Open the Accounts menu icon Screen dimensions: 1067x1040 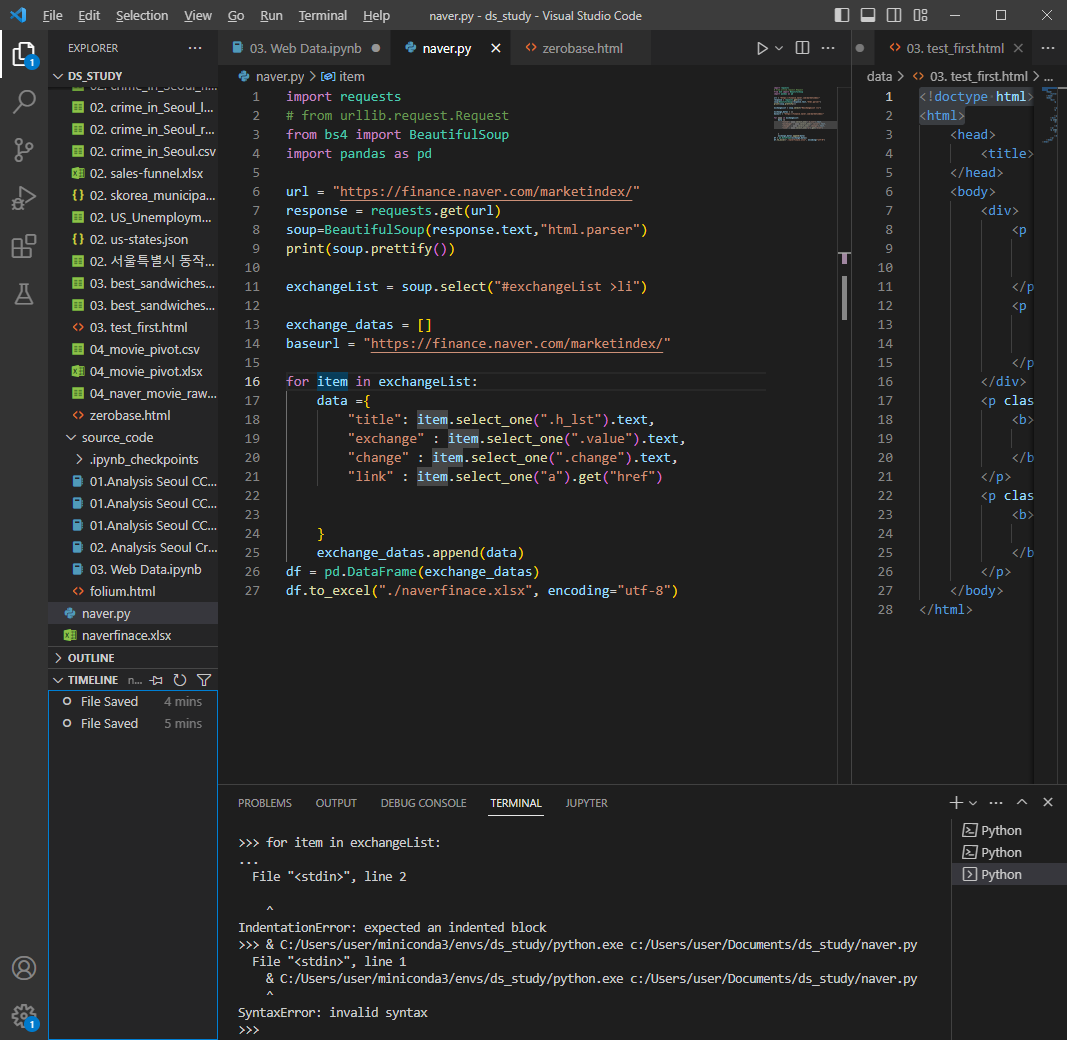click(24, 968)
